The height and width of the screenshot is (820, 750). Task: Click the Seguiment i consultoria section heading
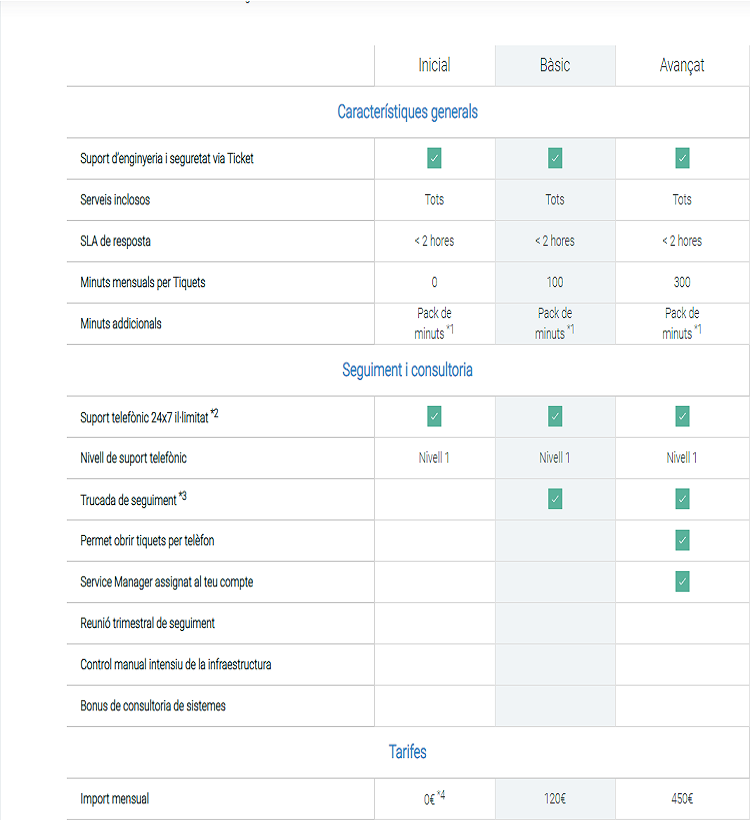pos(407,370)
